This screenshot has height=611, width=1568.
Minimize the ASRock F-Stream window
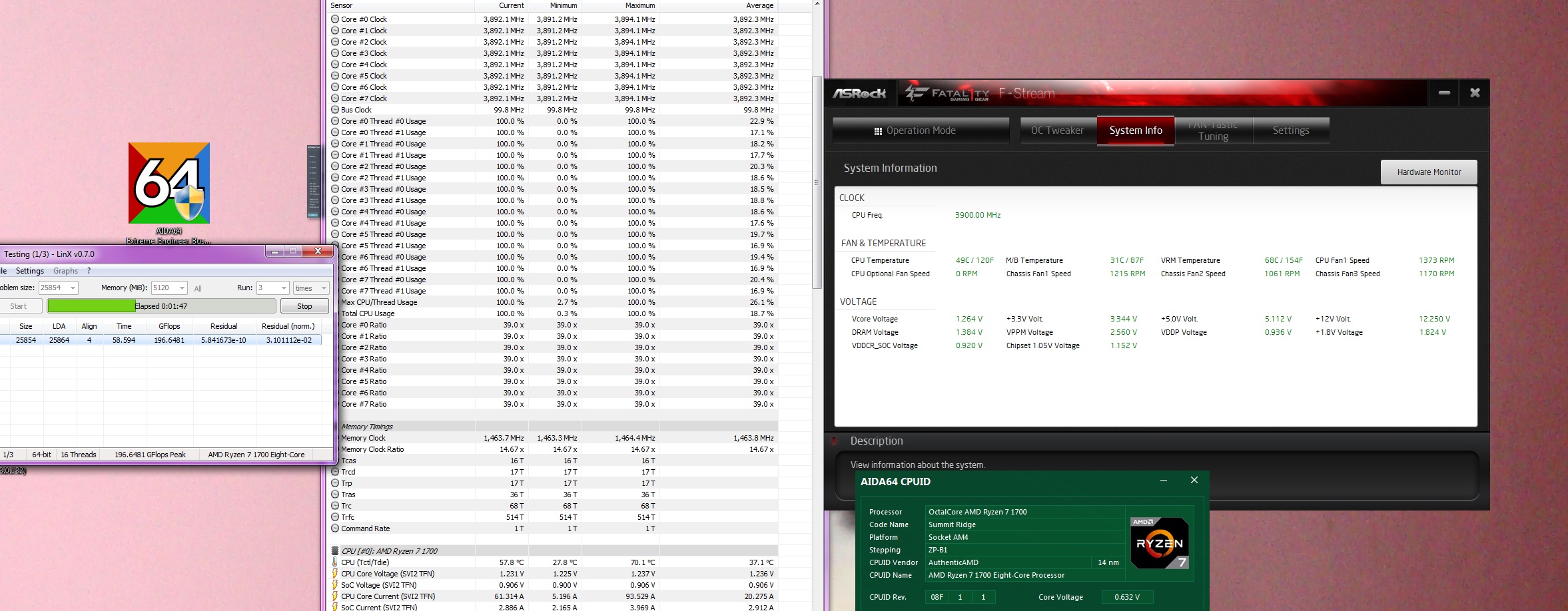point(1444,93)
